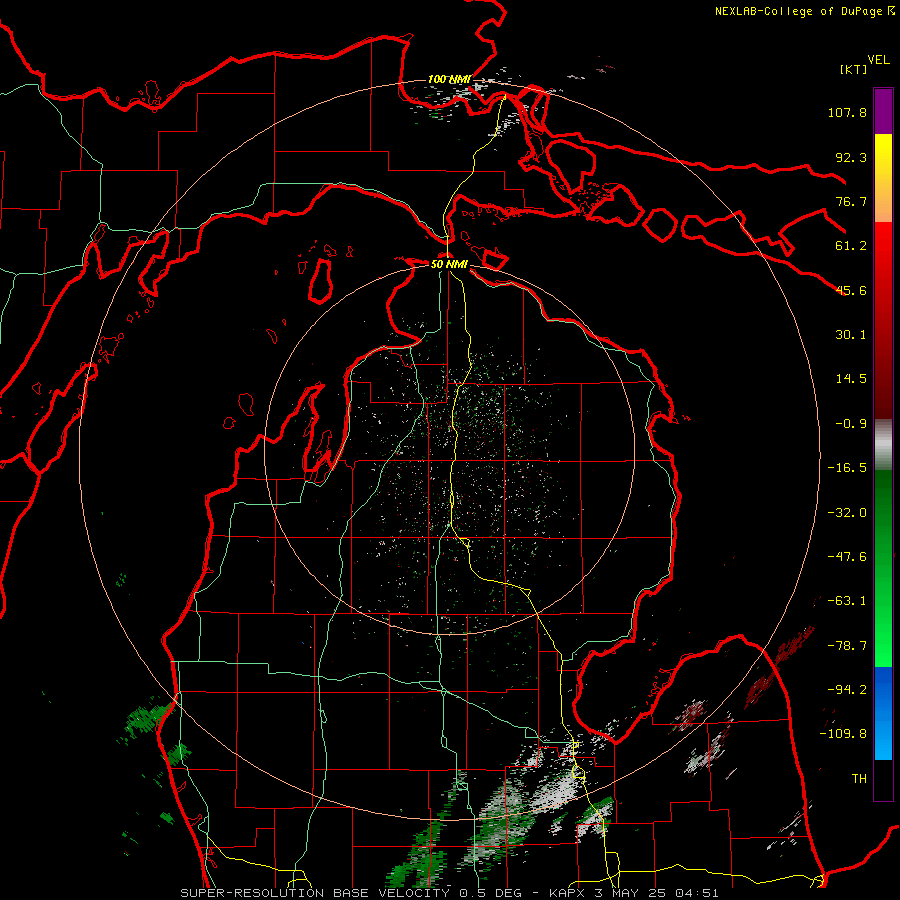Click the 61.2 velocity scale value
The height and width of the screenshot is (900, 900).
[851, 246]
